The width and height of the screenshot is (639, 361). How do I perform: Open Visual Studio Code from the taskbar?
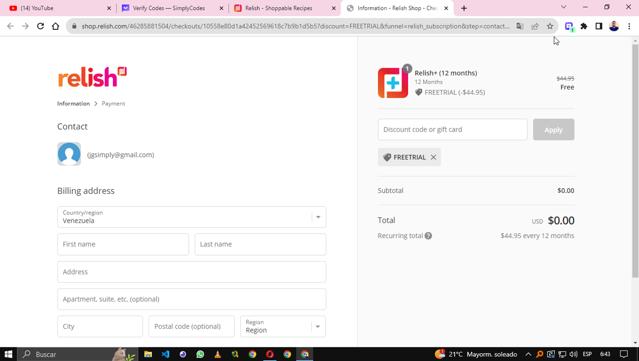[165, 354]
